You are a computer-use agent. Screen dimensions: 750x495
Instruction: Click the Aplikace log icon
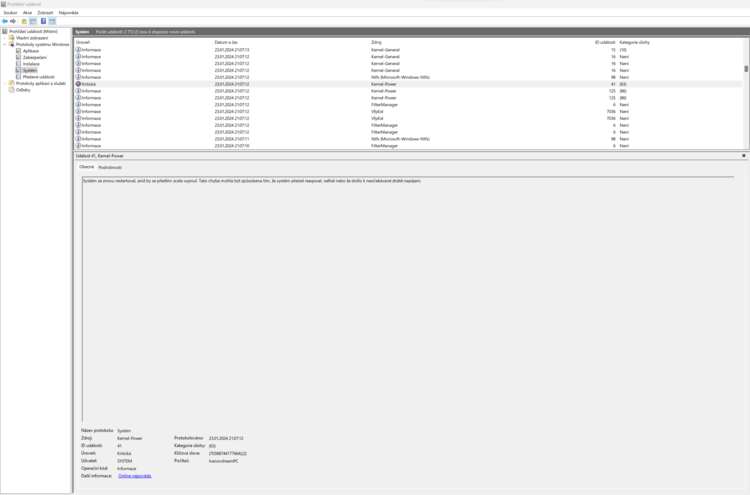(19, 51)
